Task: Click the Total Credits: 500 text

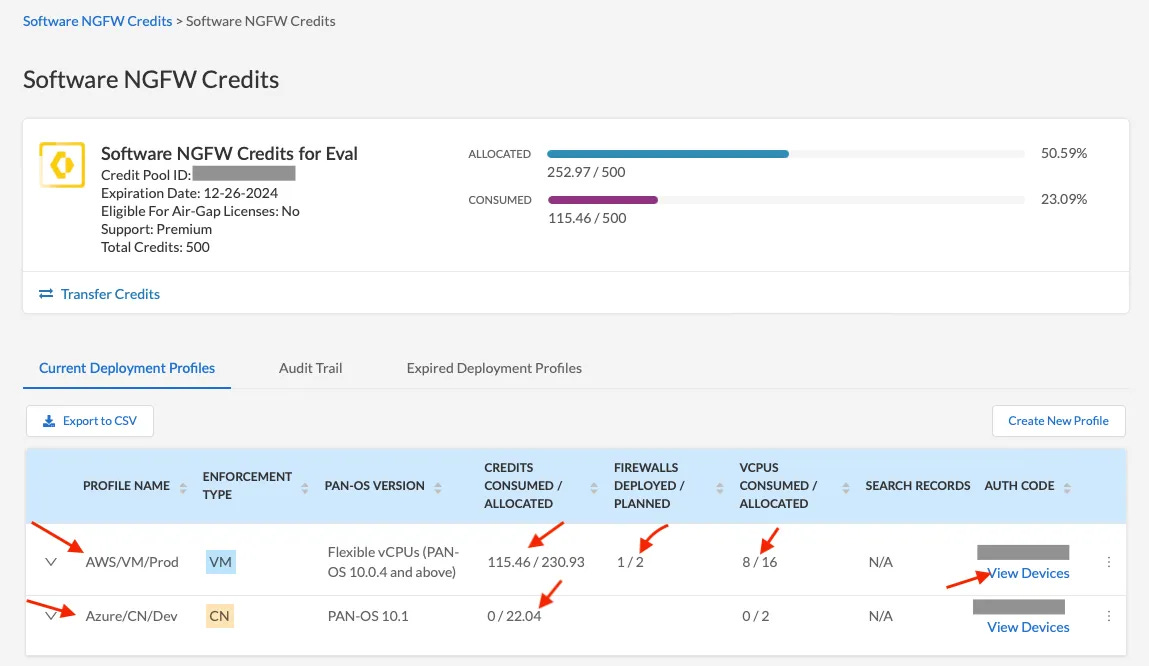Action: [155, 248]
